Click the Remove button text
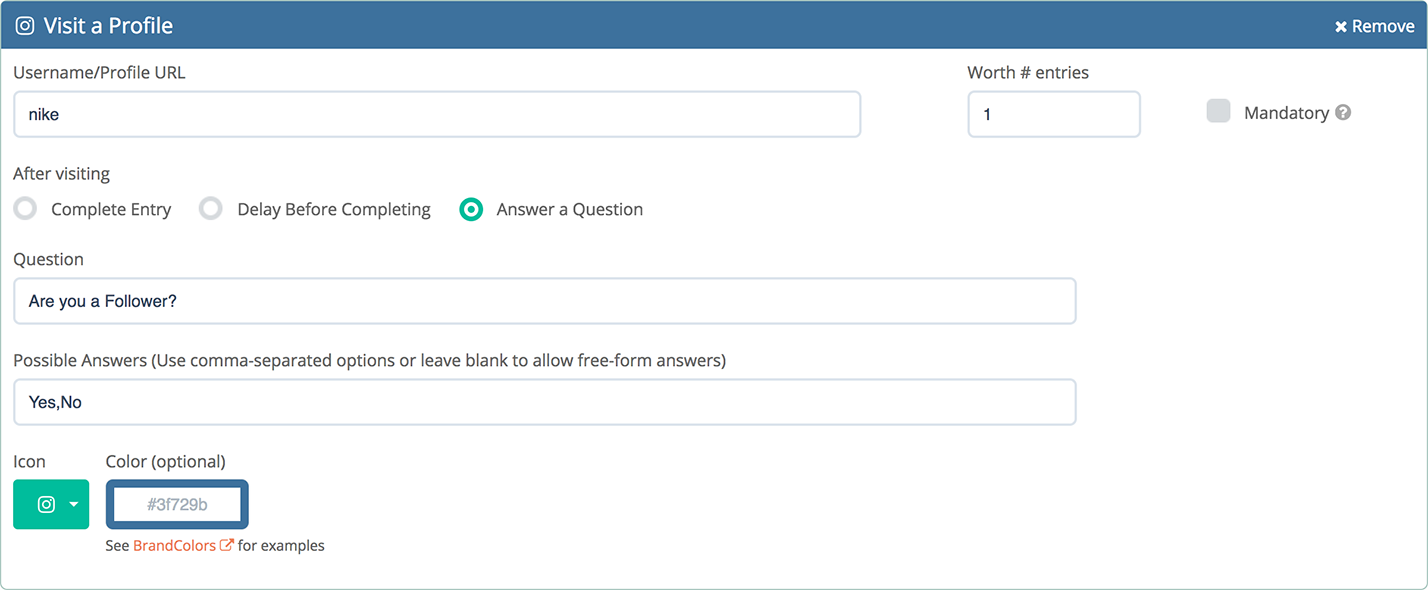Image resolution: width=1428 pixels, height=590 pixels. point(1383,27)
